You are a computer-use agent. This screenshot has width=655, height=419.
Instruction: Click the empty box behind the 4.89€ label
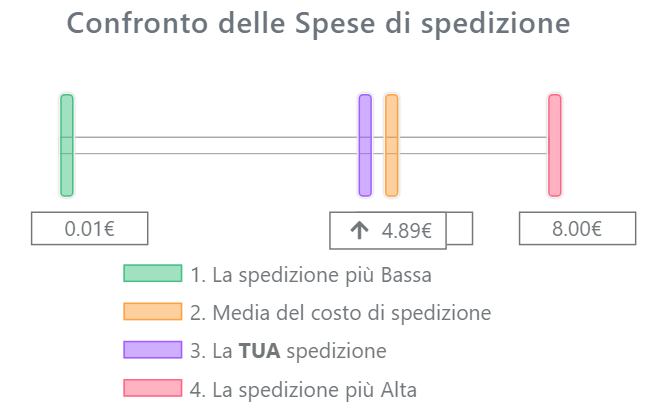[x=460, y=229]
